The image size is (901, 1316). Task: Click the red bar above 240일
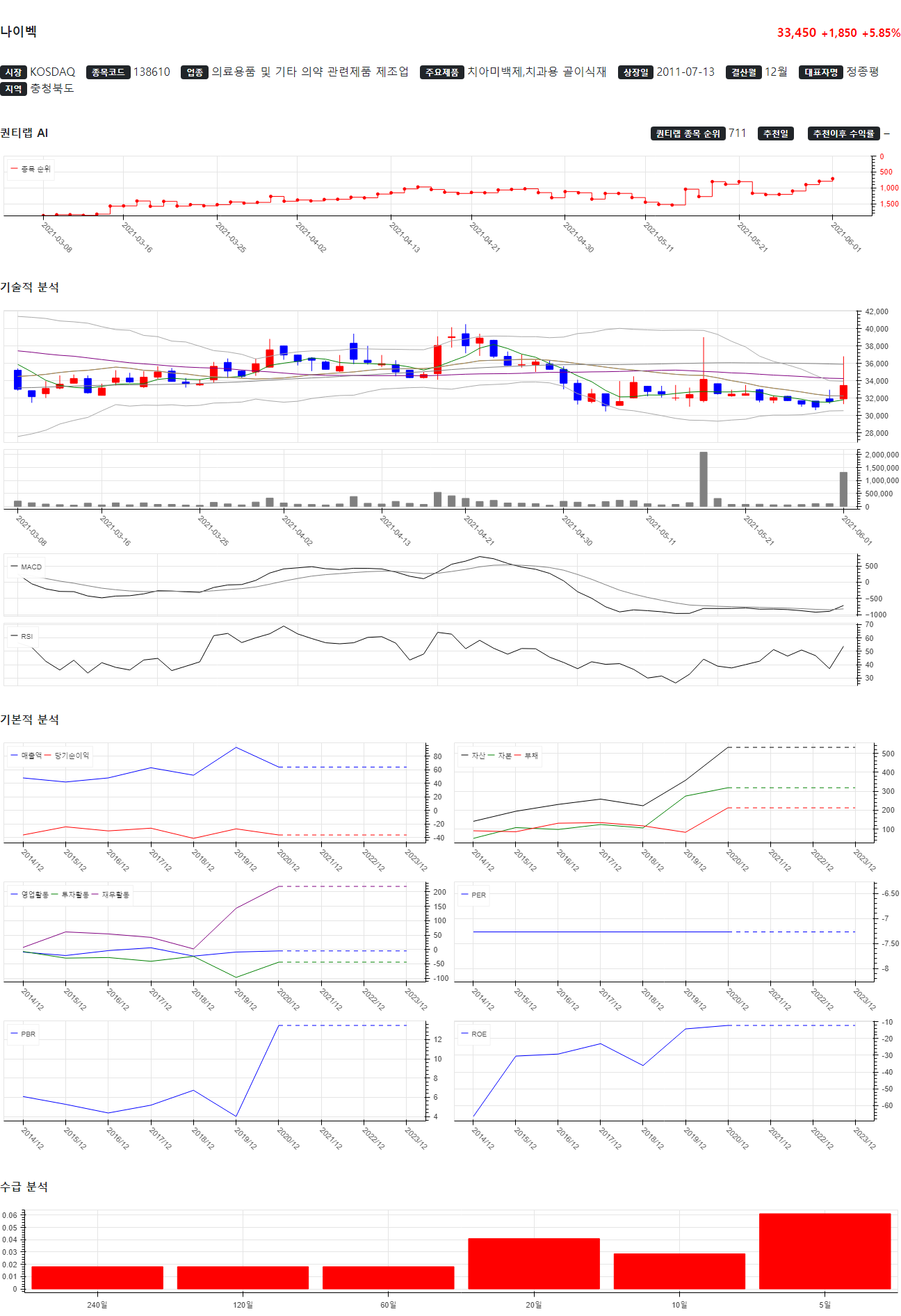(x=97, y=1278)
